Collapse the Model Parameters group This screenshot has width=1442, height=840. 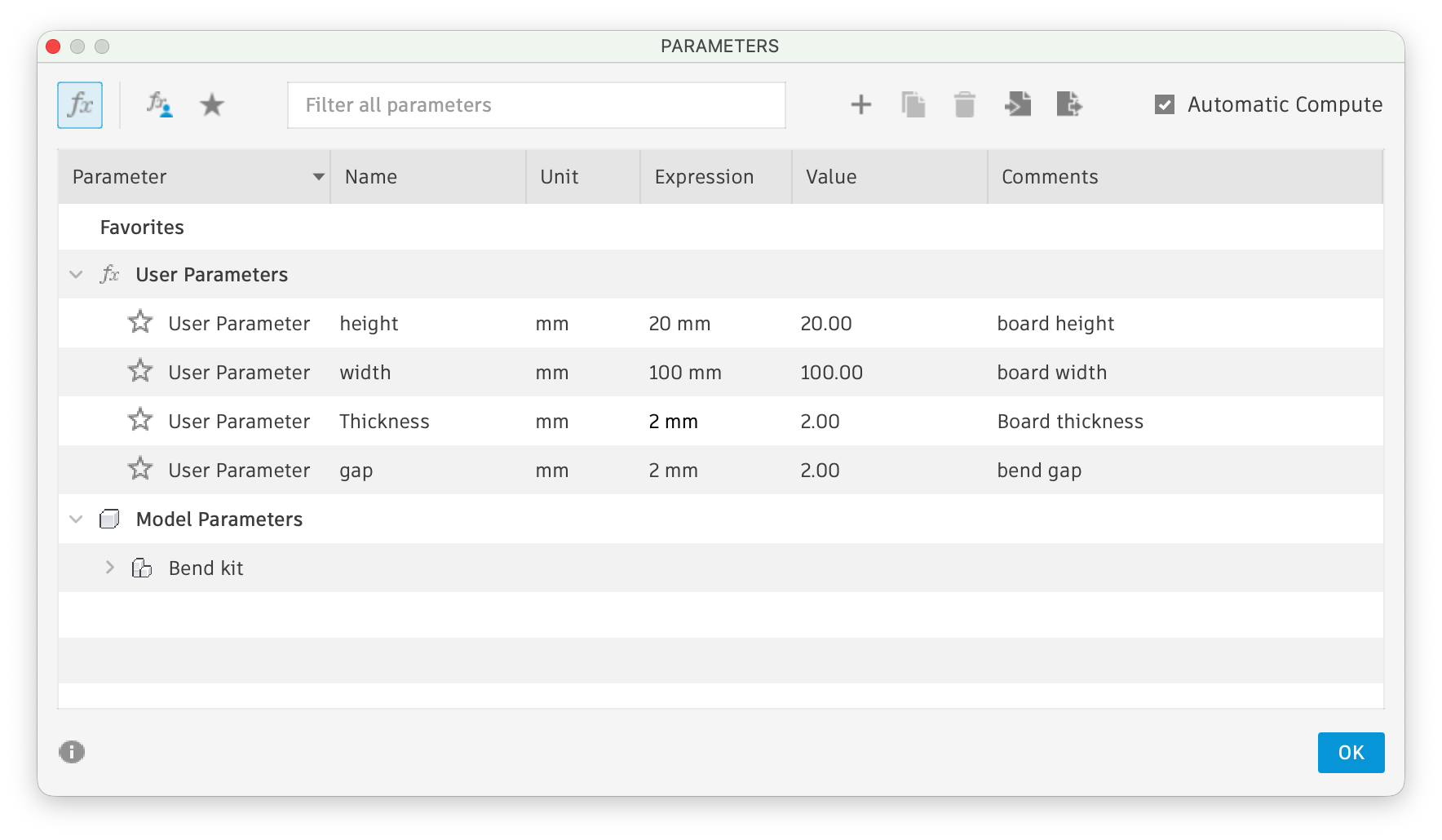76,519
